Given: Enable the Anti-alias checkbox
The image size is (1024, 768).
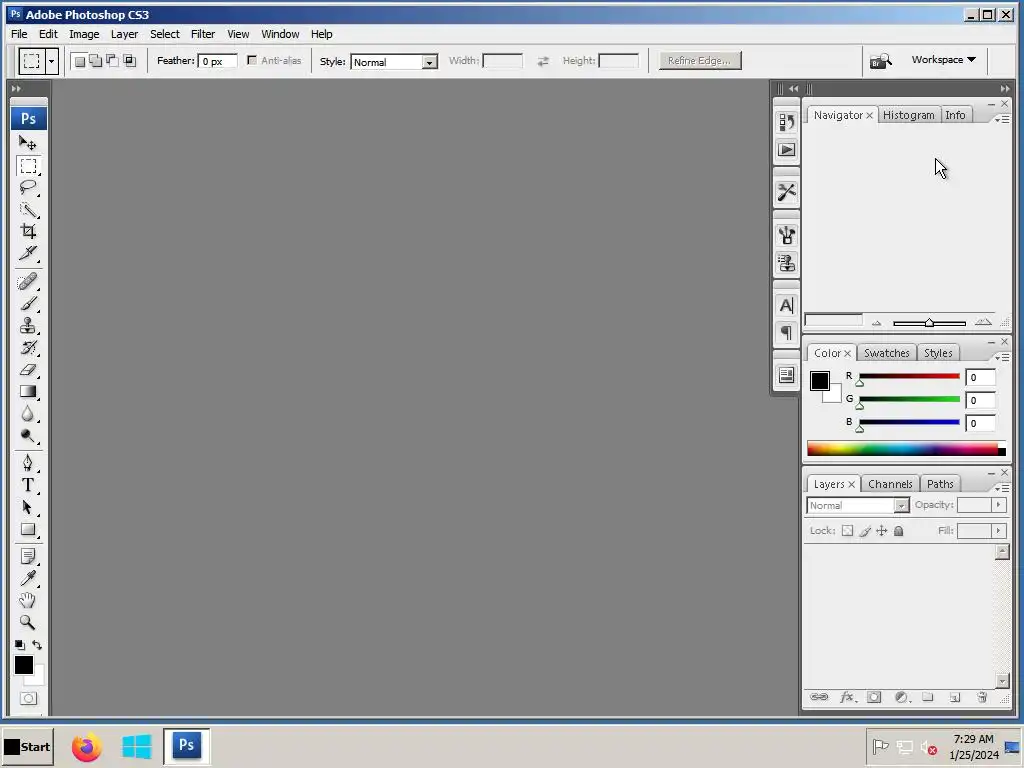Looking at the screenshot, I should tap(252, 60).
